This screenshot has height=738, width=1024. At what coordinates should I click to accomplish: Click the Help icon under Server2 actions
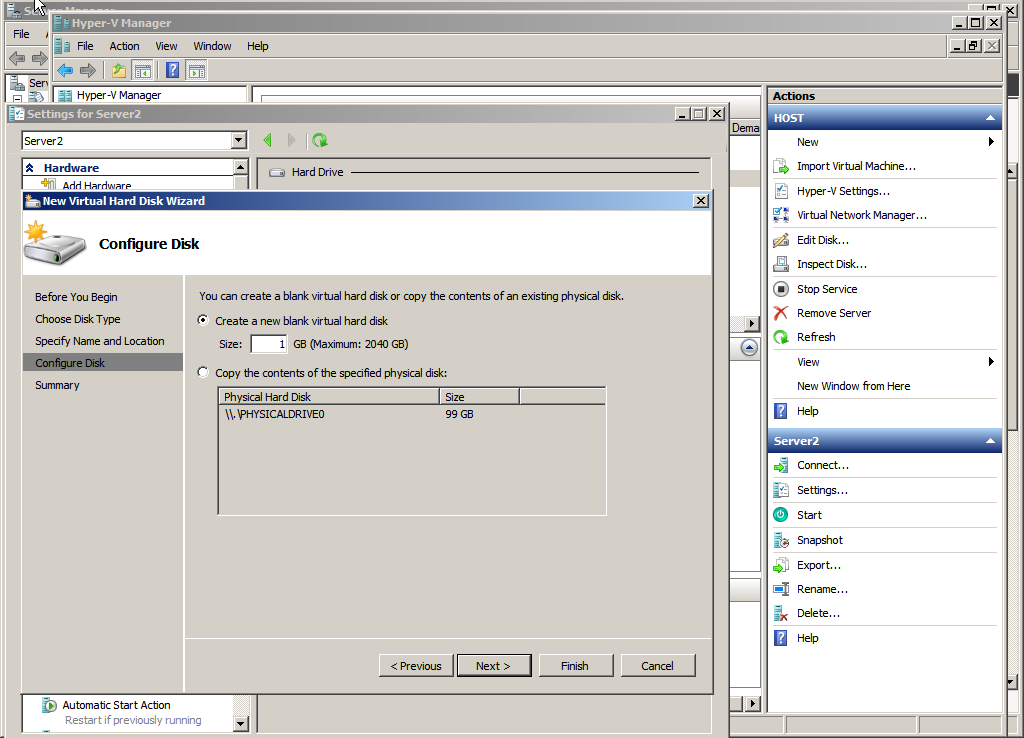781,638
